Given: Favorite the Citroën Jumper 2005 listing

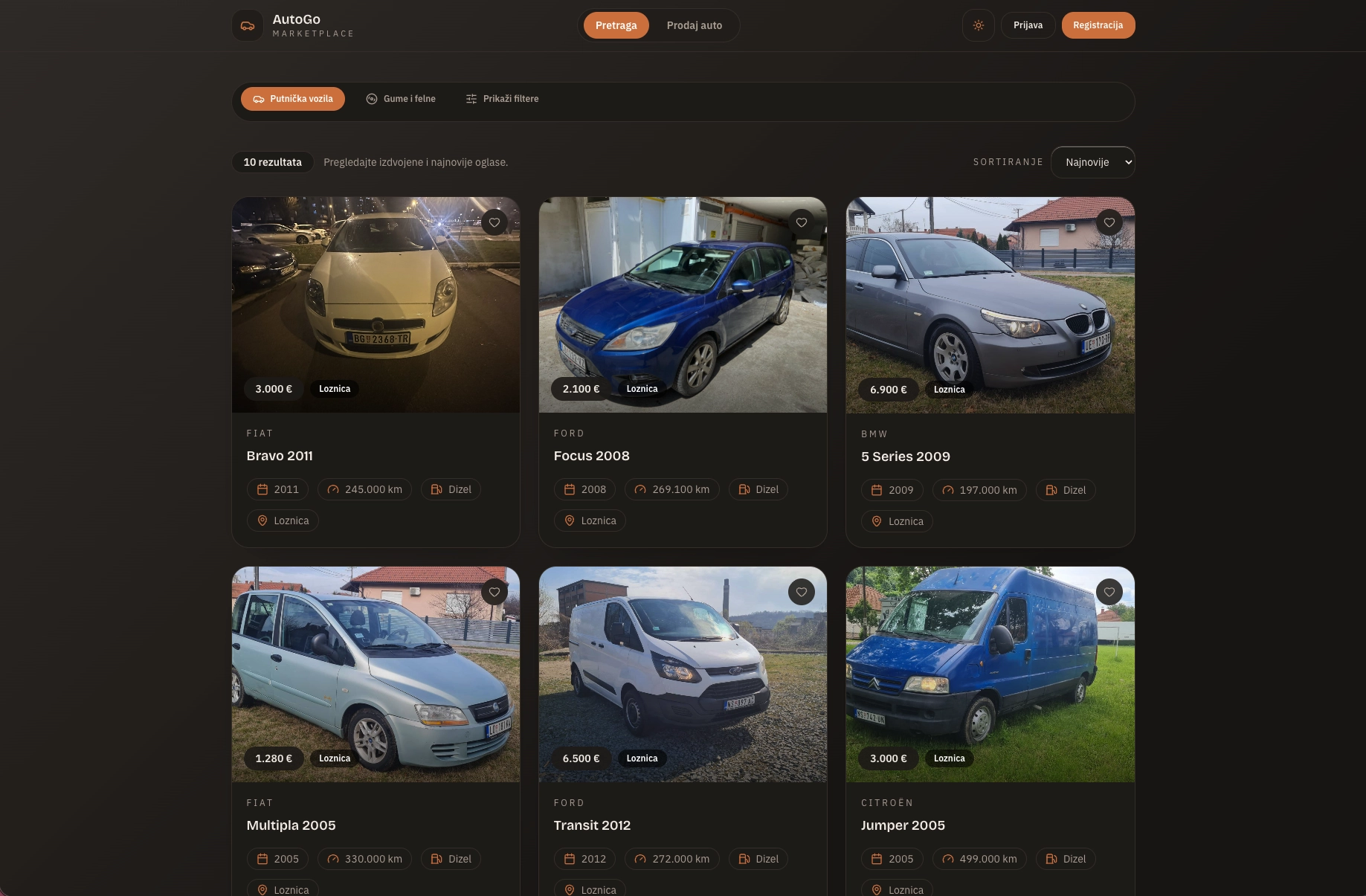Looking at the screenshot, I should pos(1109,592).
